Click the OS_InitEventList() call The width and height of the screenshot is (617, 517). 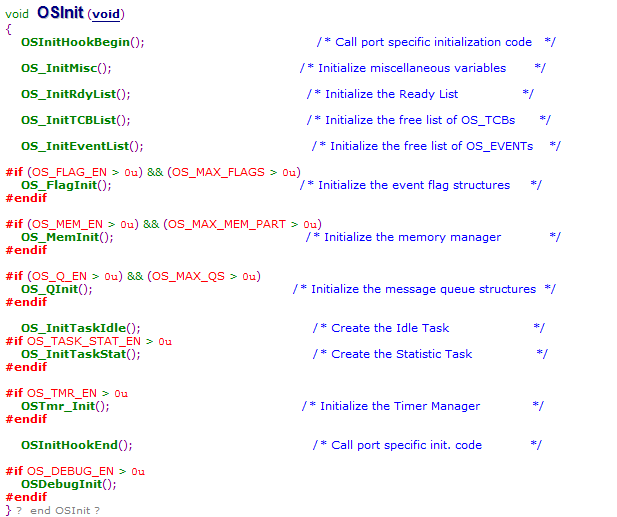click(82, 146)
